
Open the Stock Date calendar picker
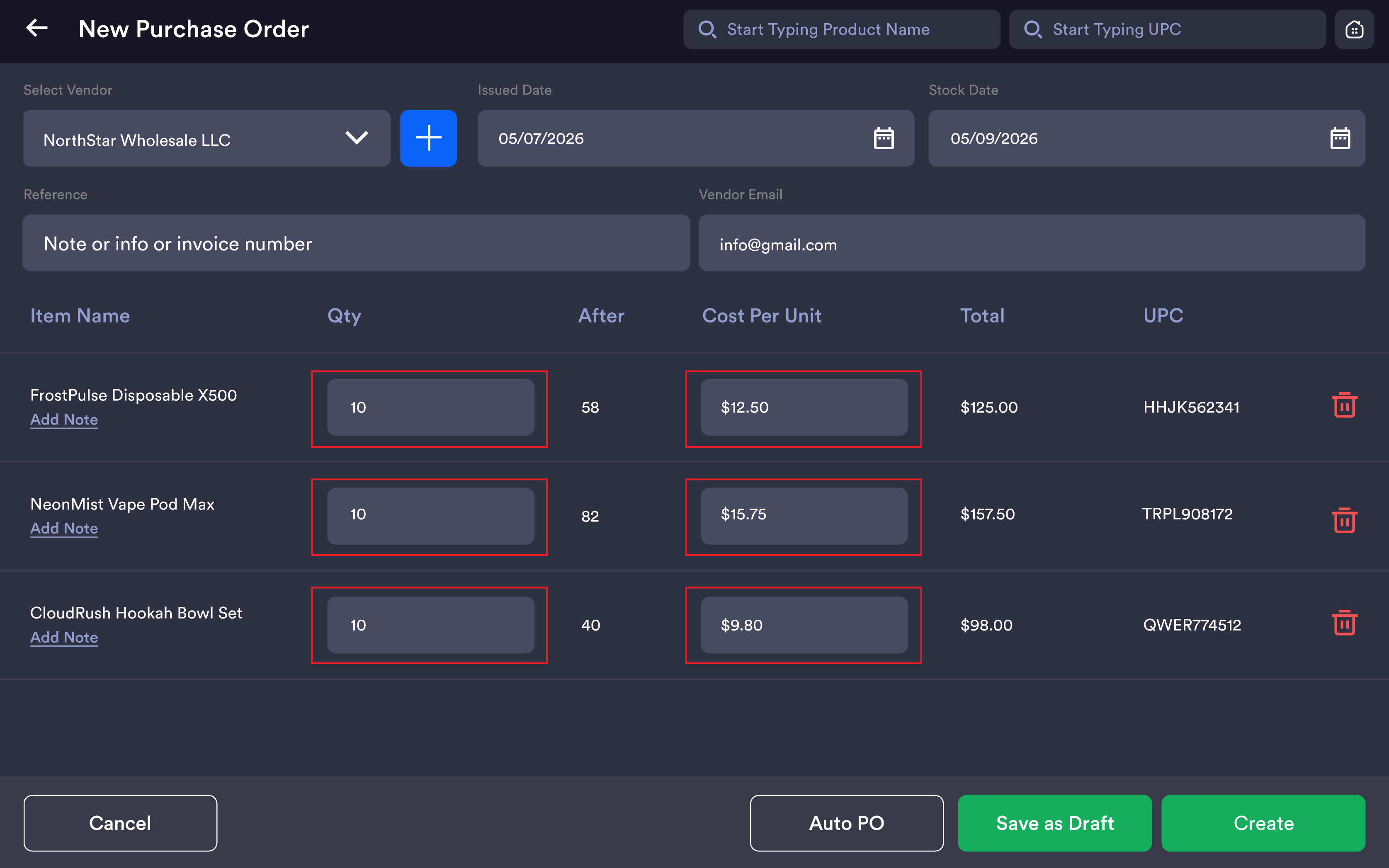[x=1340, y=138]
